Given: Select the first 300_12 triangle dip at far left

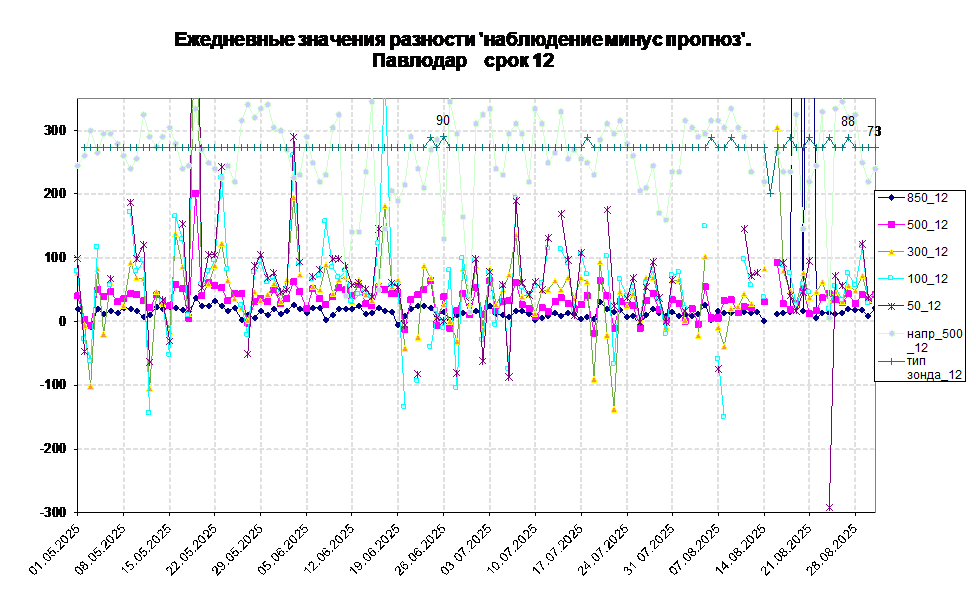Looking at the screenshot, I should tap(90, 385).
